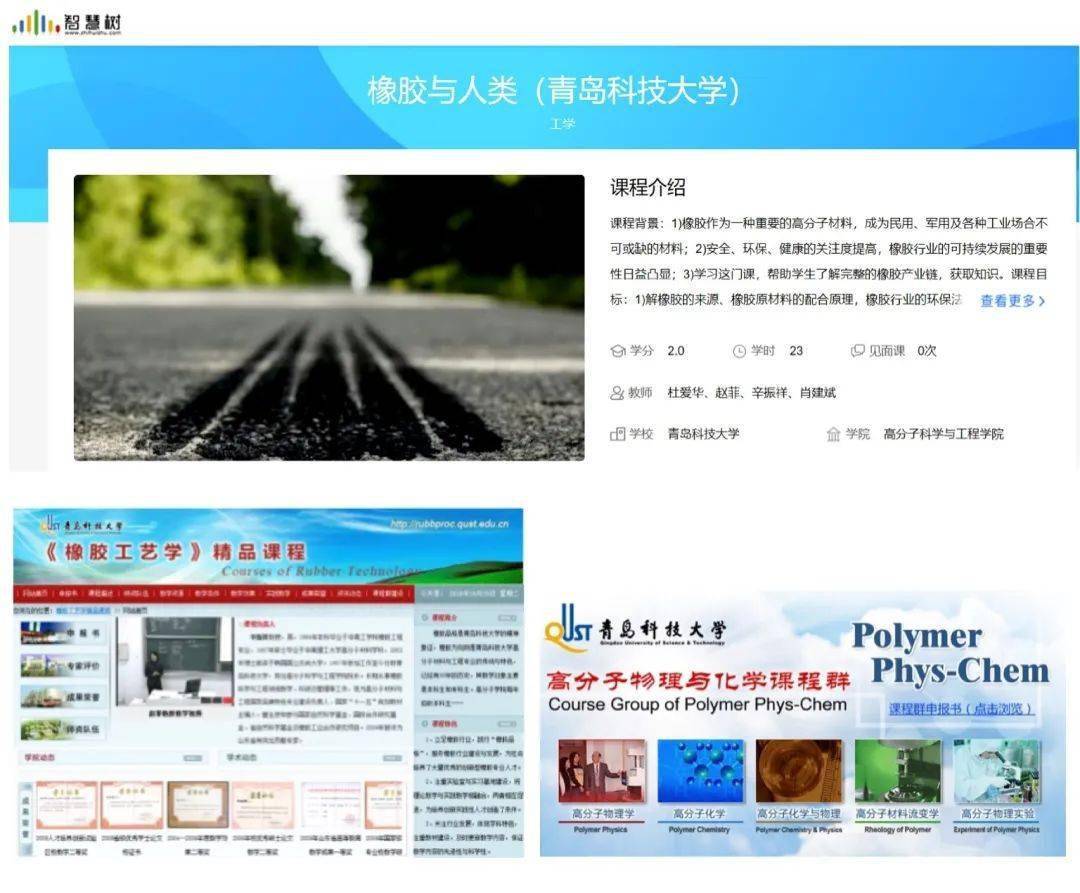The image size is (1080, 893).
Task: Open the classroom lecture photo on the rubber page
Action: tap(175, 661)
